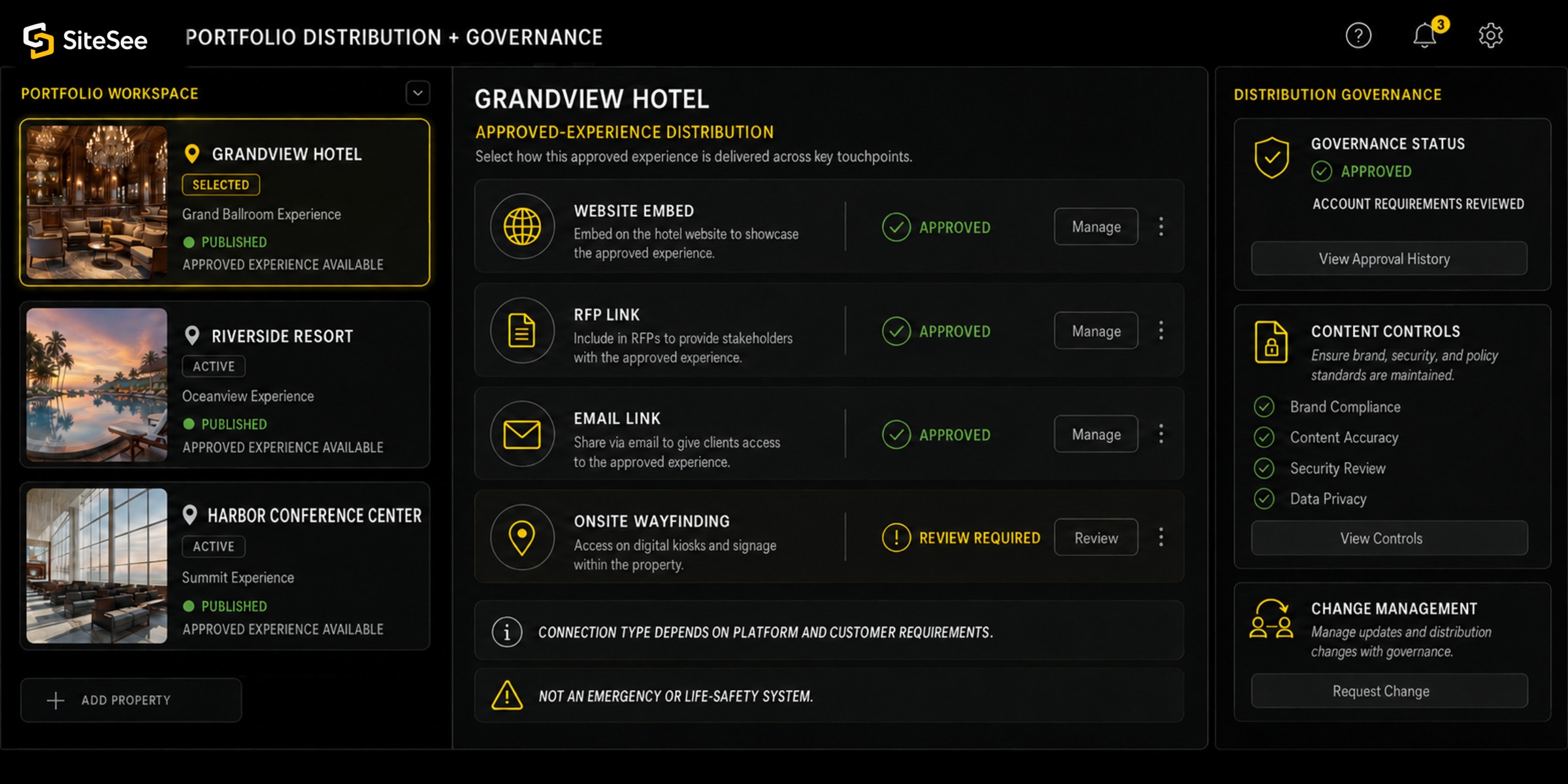Click the Onsite Wayfinding pin icon
1568x784 pixels.
point(522,538)
